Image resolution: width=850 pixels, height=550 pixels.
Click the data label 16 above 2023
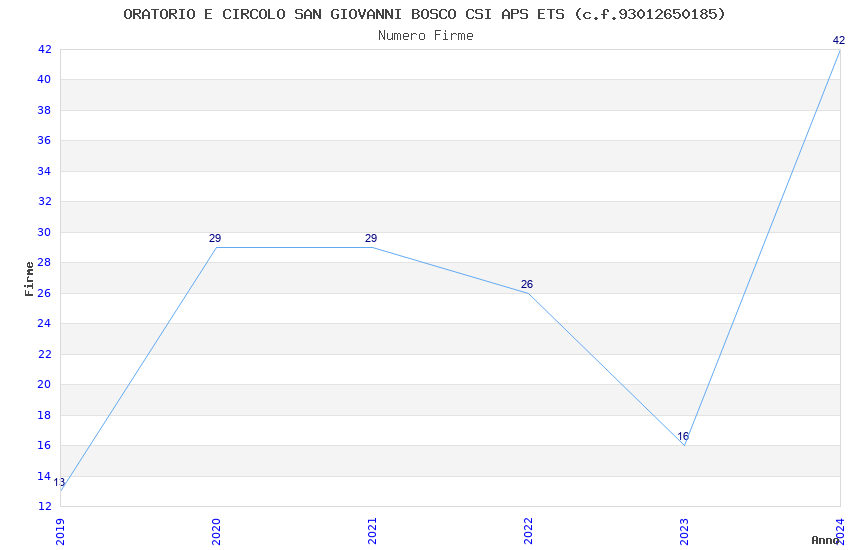click(683, 436)
